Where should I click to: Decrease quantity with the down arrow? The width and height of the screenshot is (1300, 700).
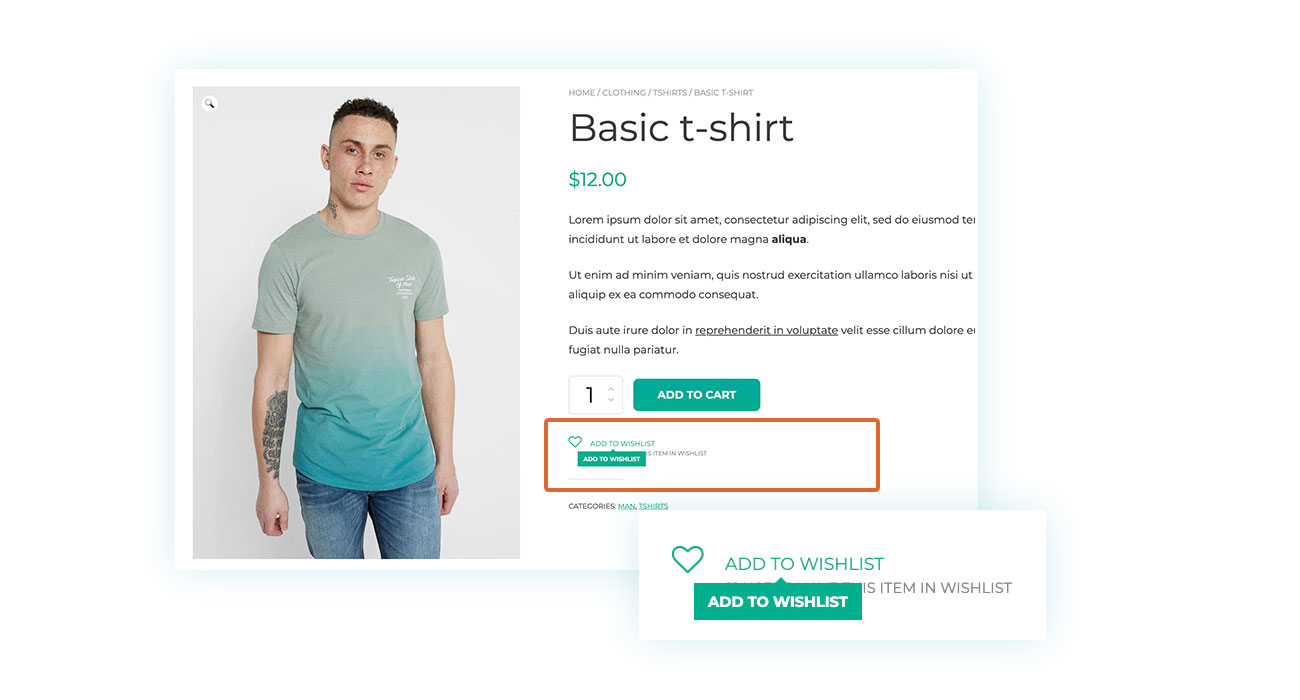(x=611, y=401)
